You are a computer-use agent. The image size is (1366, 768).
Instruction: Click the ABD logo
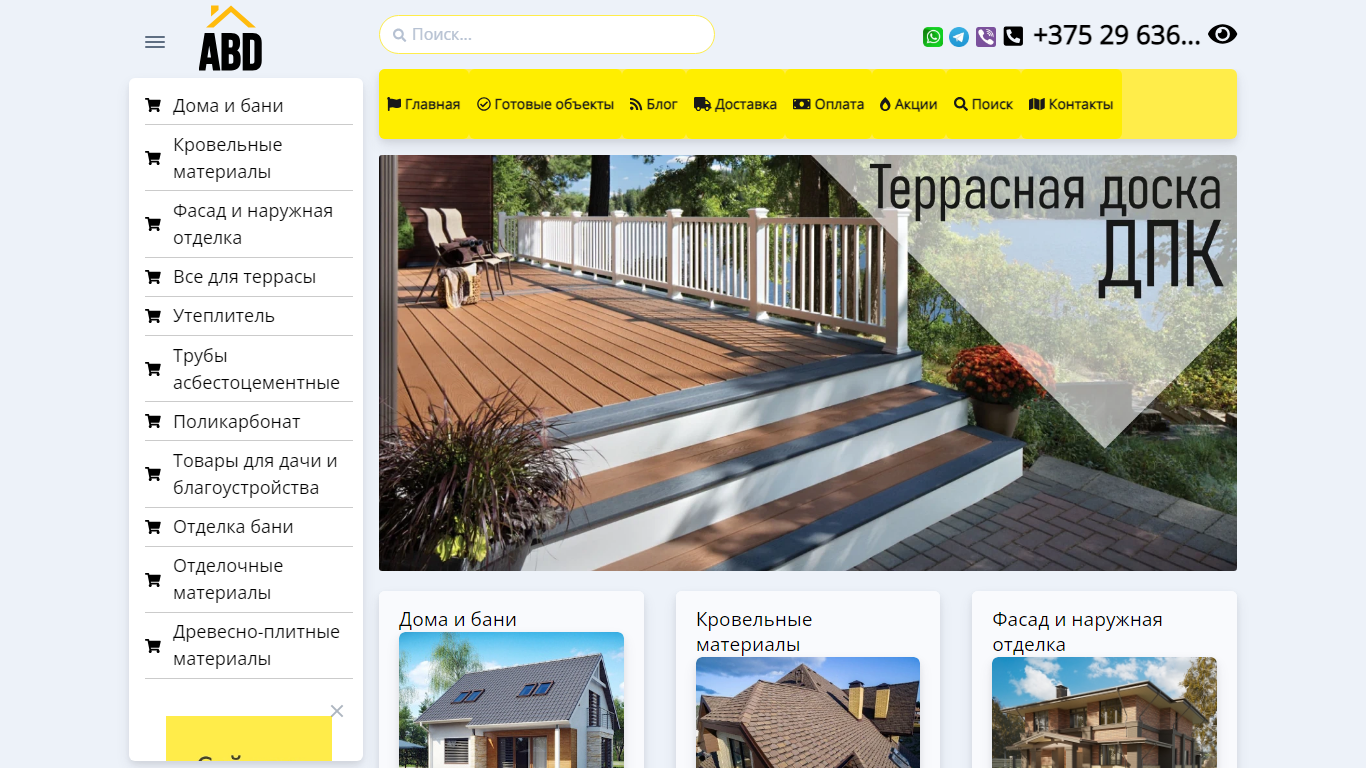[230, 39]
